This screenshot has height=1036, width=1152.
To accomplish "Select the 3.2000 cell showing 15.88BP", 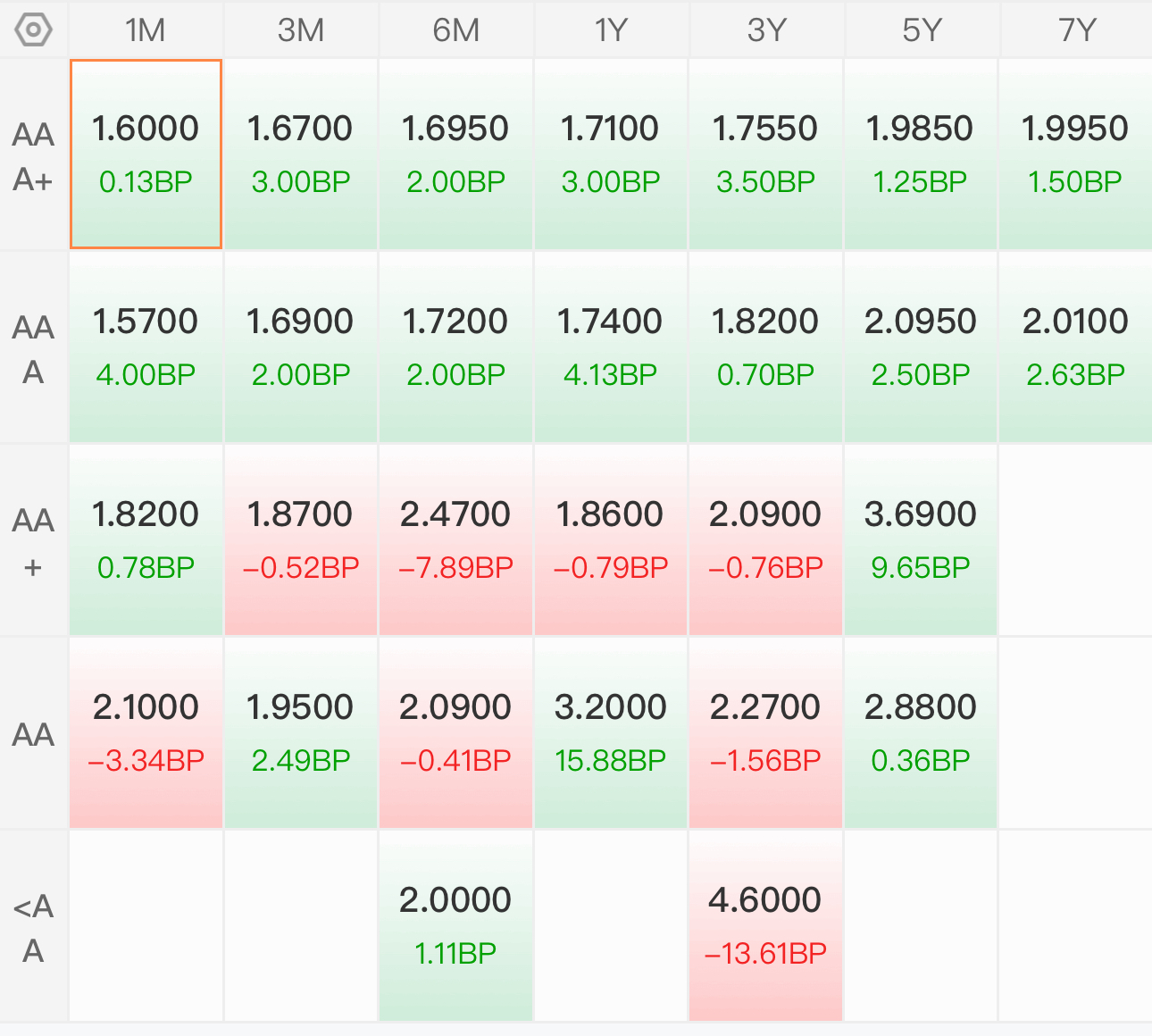I will [611, 732].
